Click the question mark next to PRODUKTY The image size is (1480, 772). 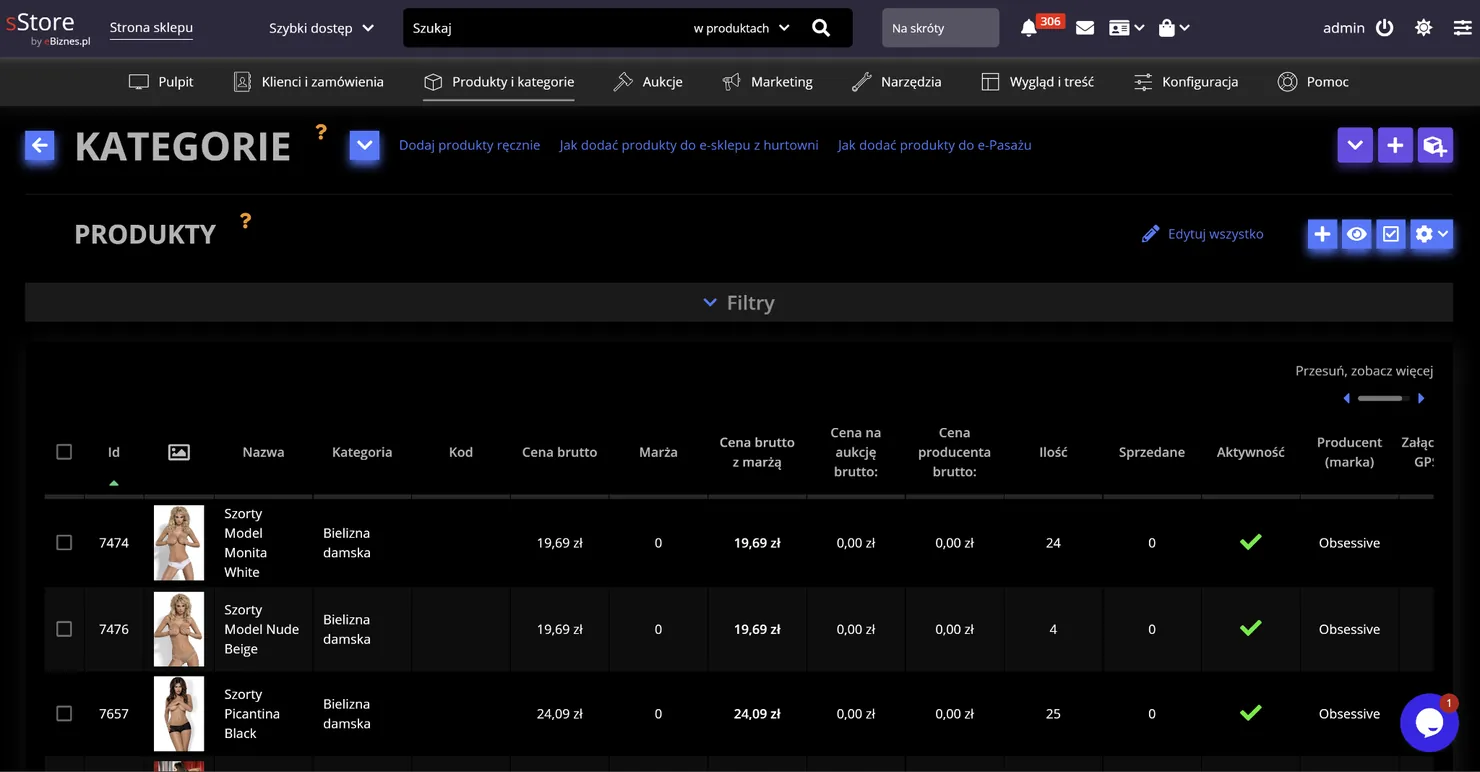245,220
